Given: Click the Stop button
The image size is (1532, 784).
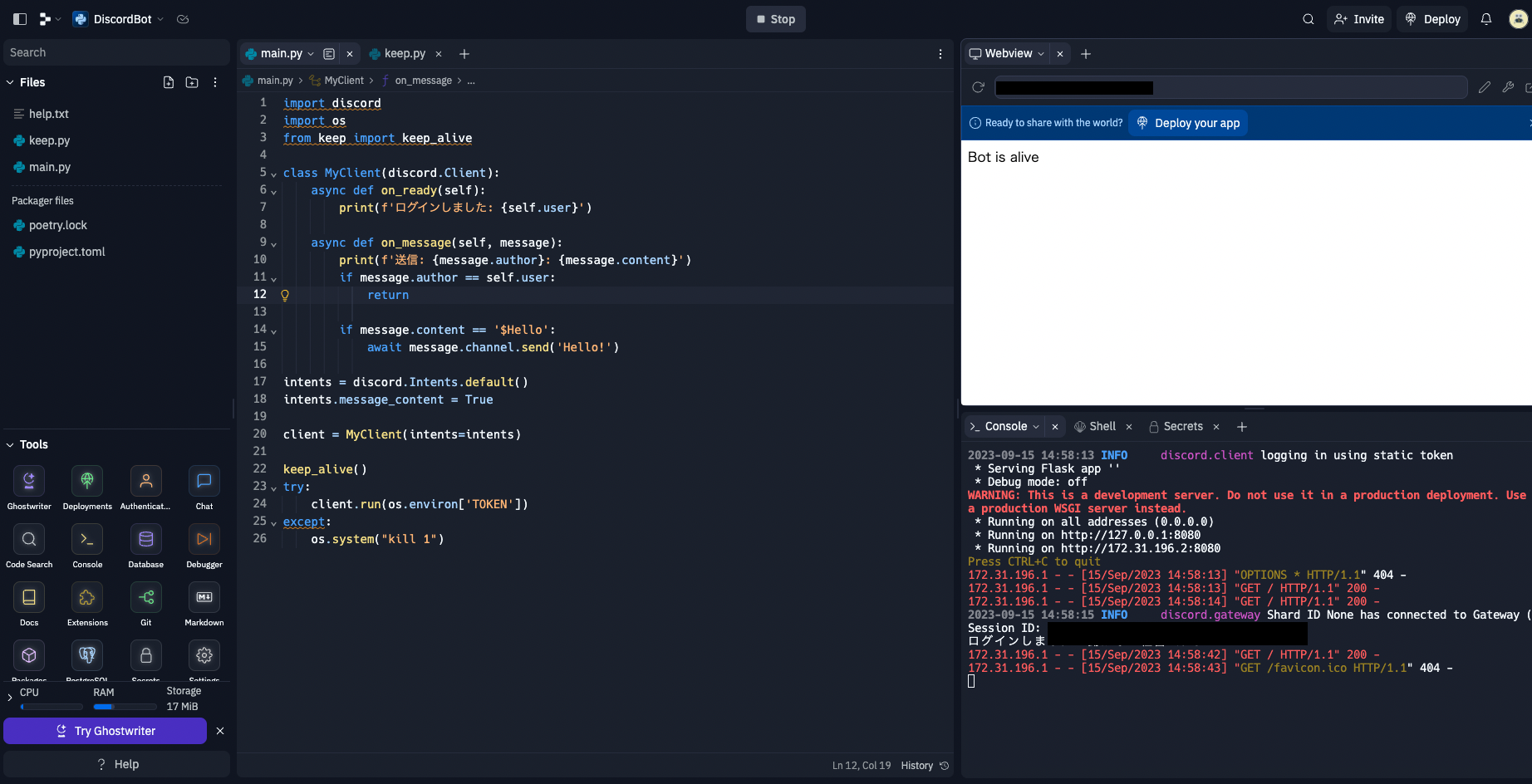Looking at the screenshot, I should [x=775, y=18].
